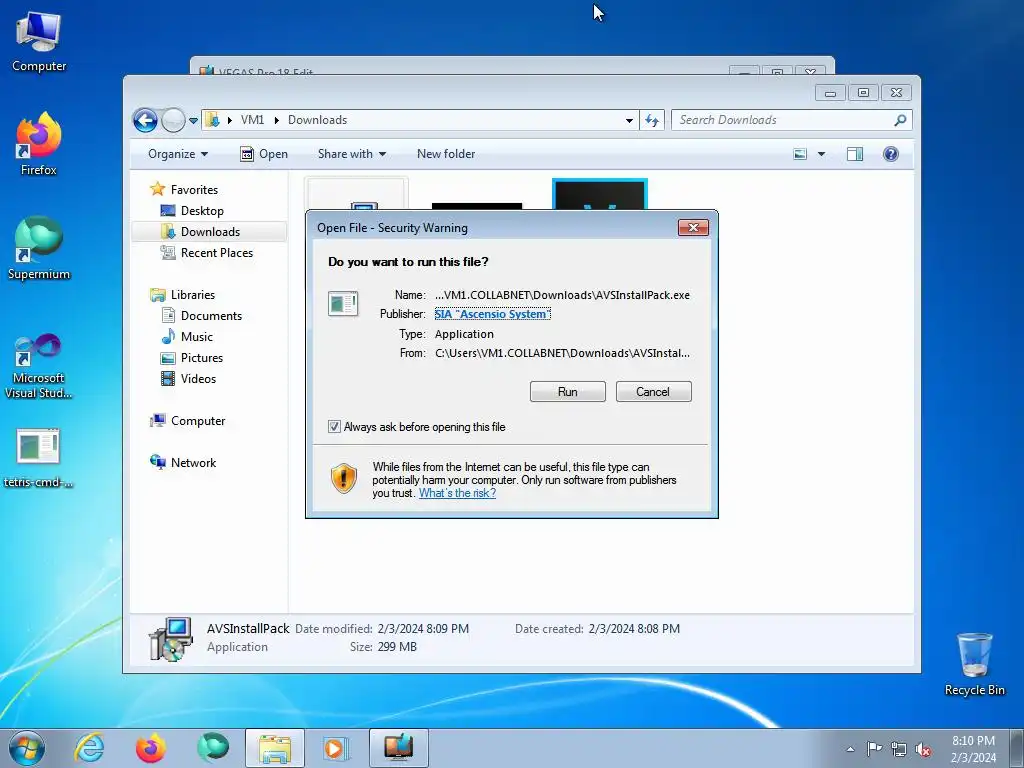Click Cancel in the Security Warning dialog

tap(653, 392)
